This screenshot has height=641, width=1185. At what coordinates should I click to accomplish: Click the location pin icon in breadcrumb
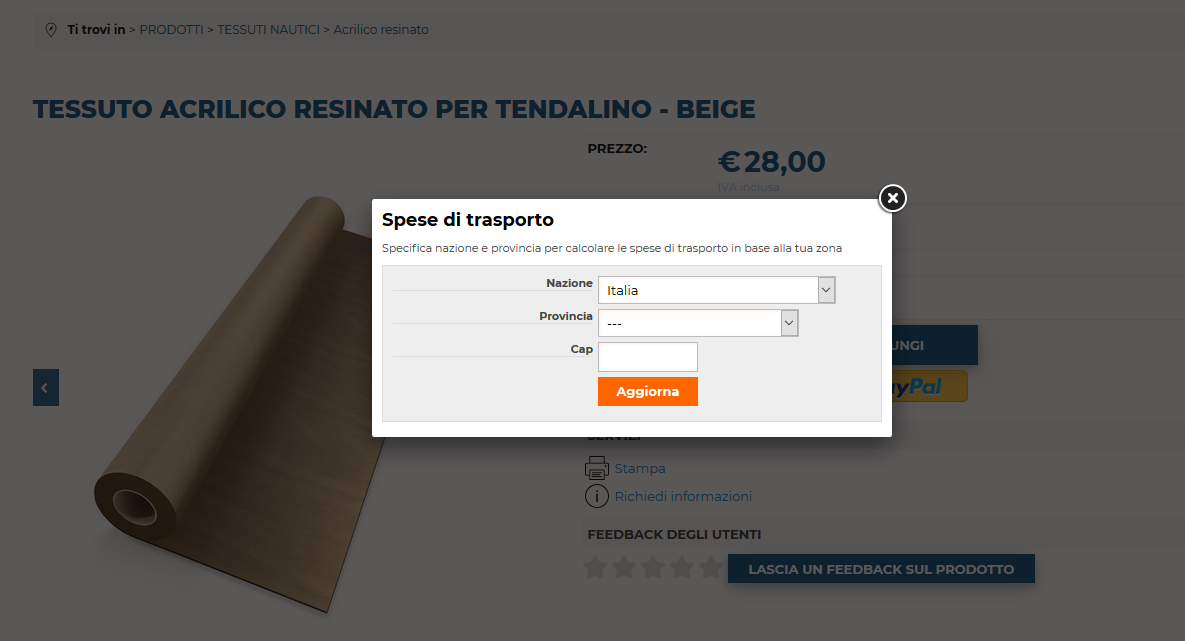(51, 30)
